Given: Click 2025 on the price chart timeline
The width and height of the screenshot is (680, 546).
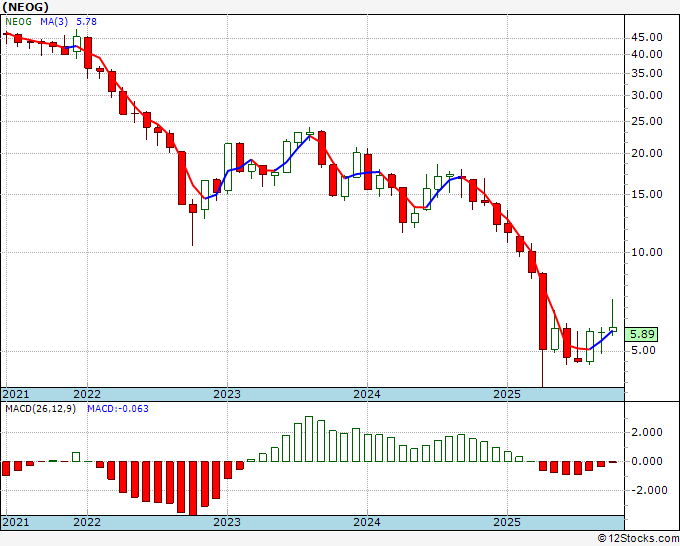Looking at the screenshot, I should tap(507, 394).
